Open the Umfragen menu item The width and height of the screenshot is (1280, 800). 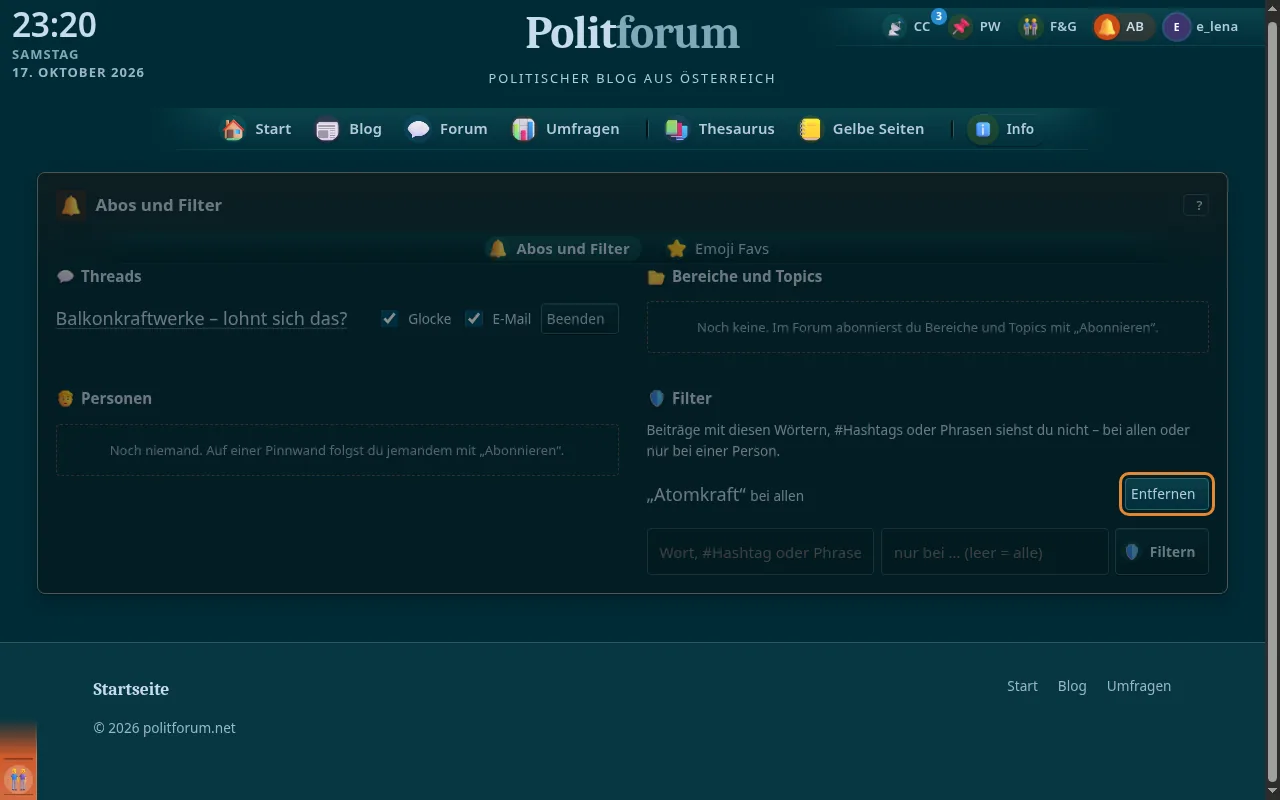pos(566,129)
